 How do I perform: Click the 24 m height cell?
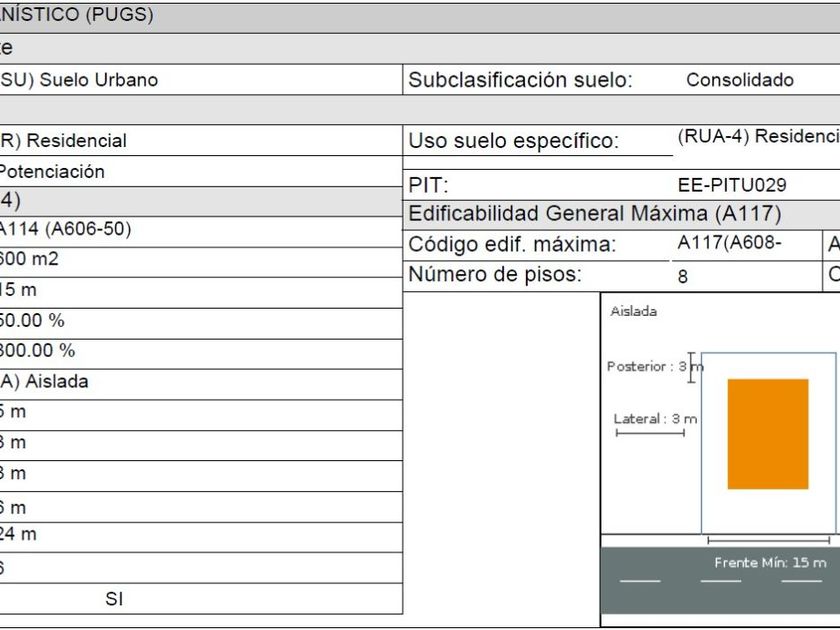[18, 534]
